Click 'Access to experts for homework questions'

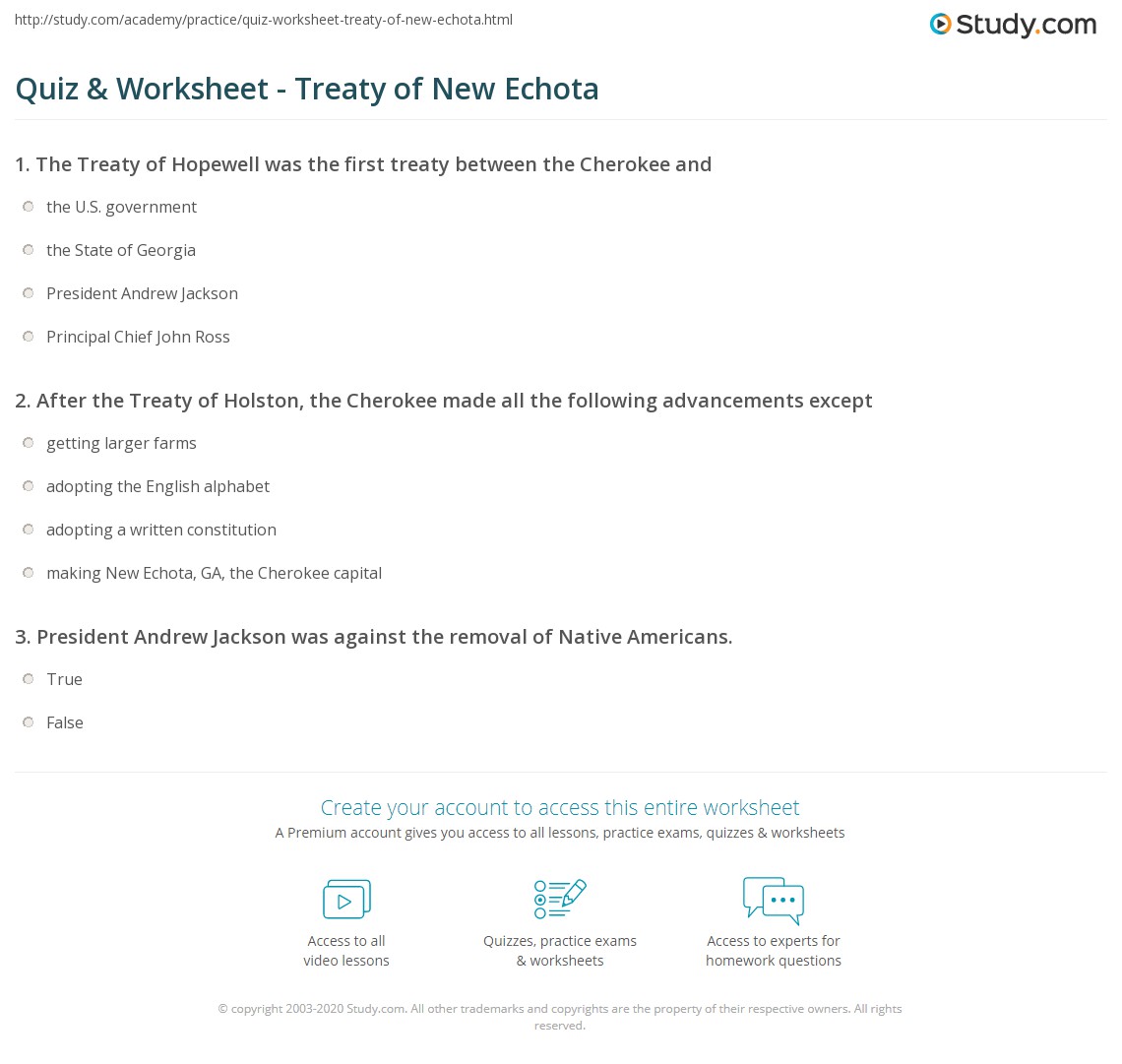coord(774,951)
